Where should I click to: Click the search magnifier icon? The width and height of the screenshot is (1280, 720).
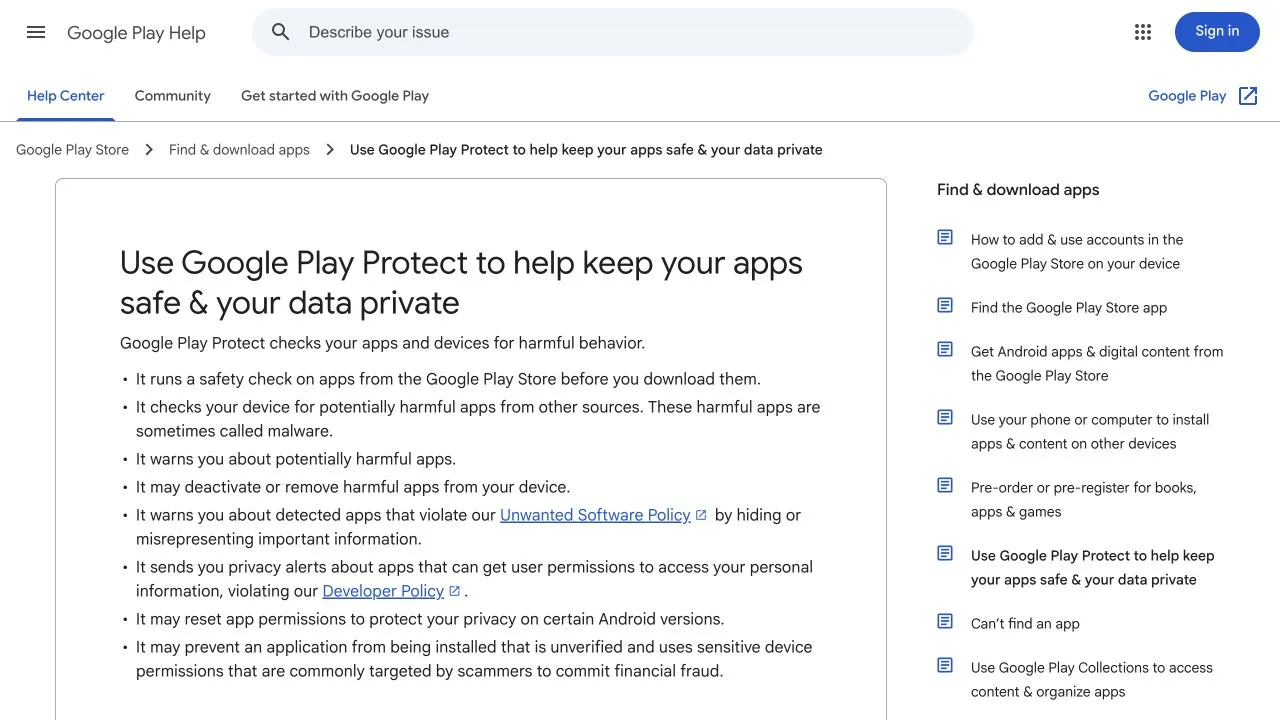click(281, 32)
